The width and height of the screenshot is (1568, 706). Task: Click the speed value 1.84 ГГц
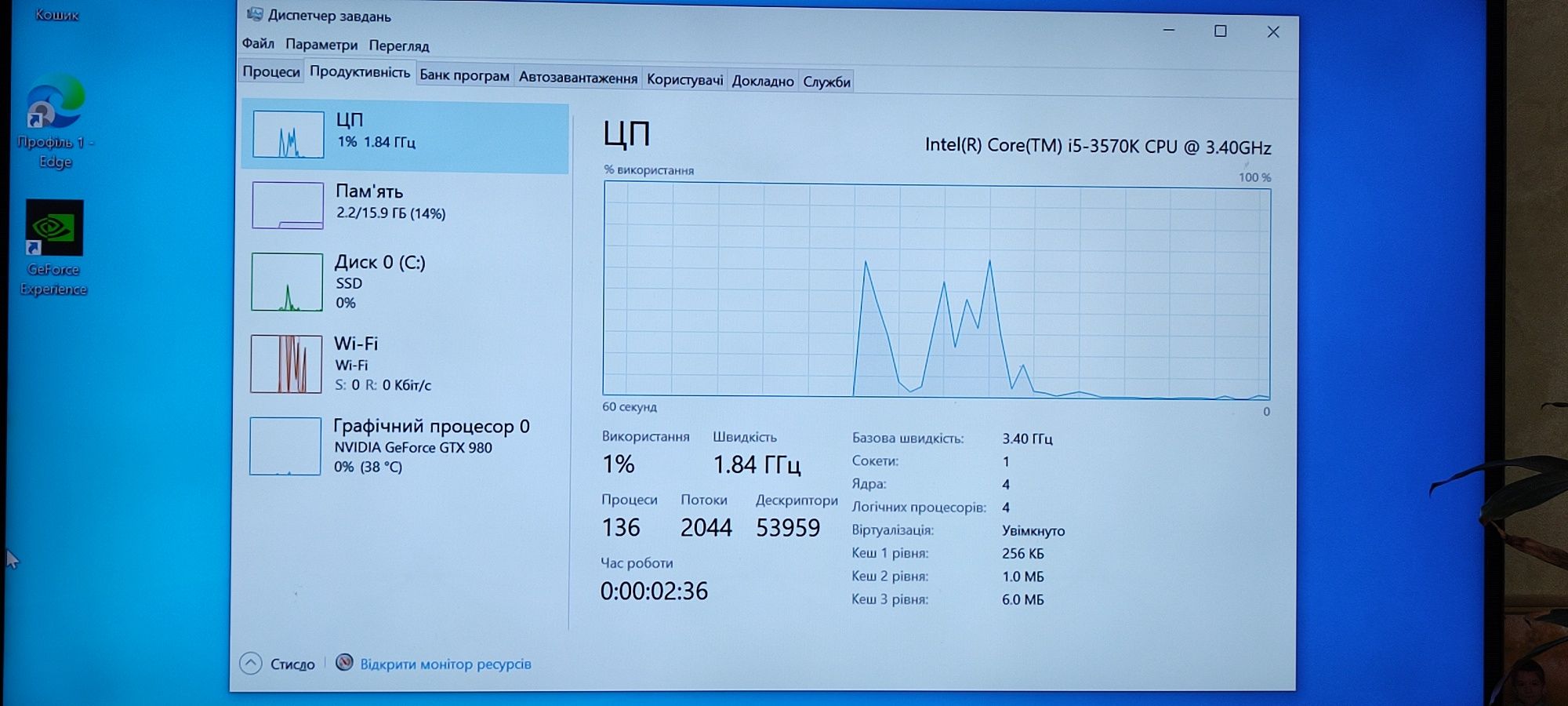pyautogui.click(x=757, y=464)
